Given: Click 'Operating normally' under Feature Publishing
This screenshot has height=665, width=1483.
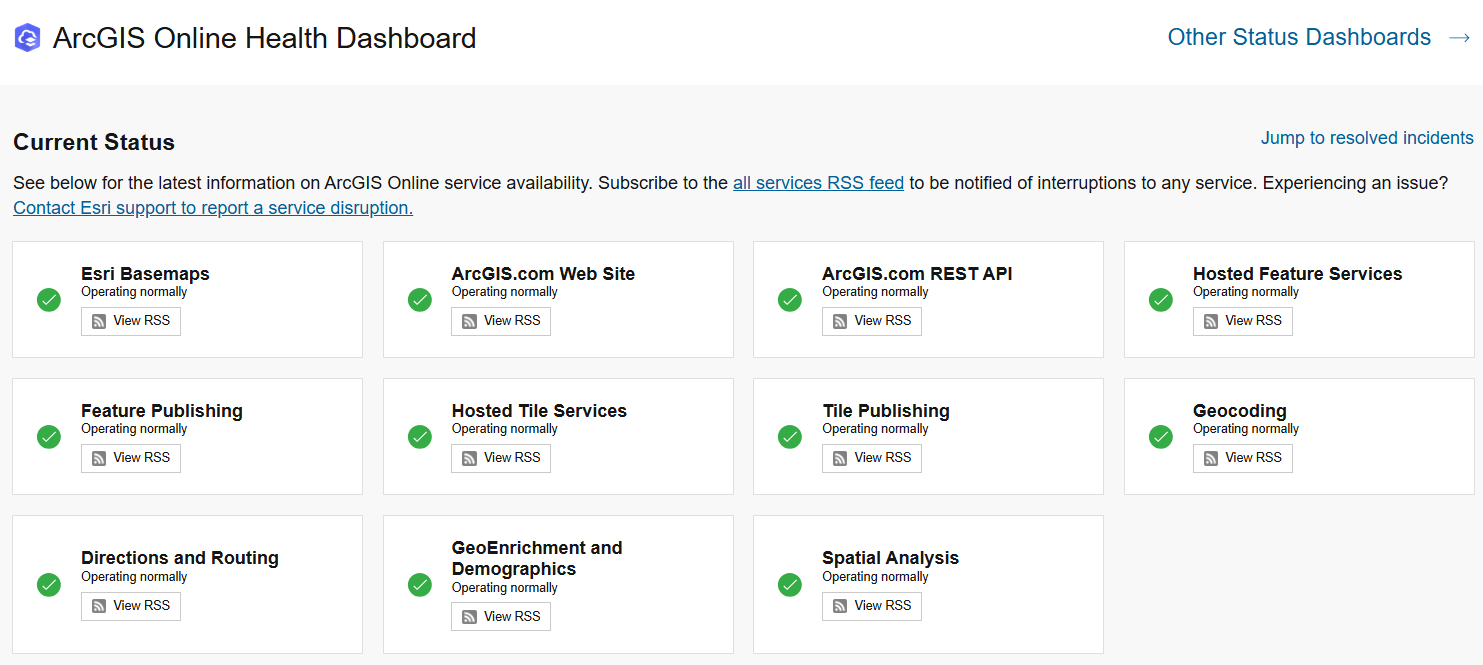Looking at the screenshot, I should [x=134, y=429].
